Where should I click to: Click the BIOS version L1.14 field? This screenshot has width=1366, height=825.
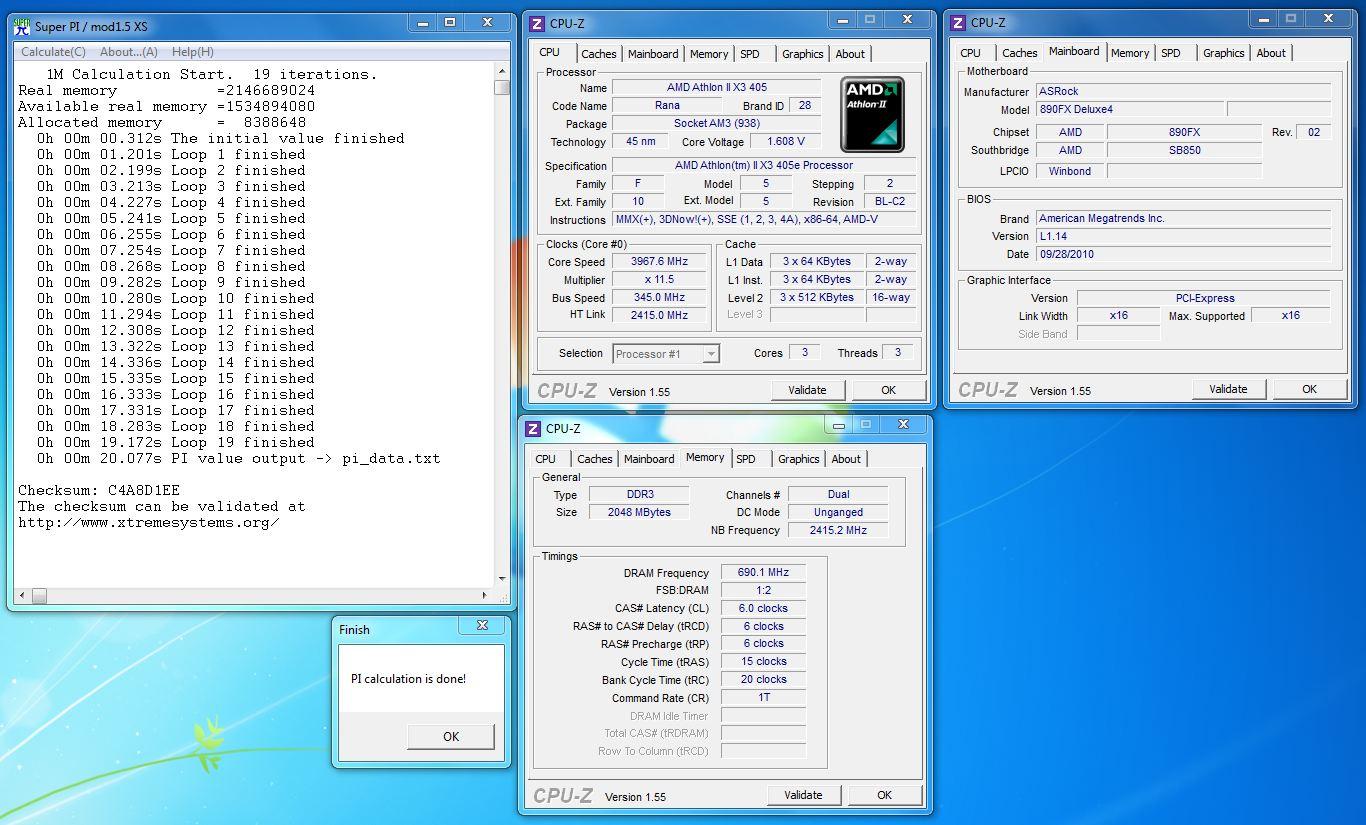coord(1183,236)
